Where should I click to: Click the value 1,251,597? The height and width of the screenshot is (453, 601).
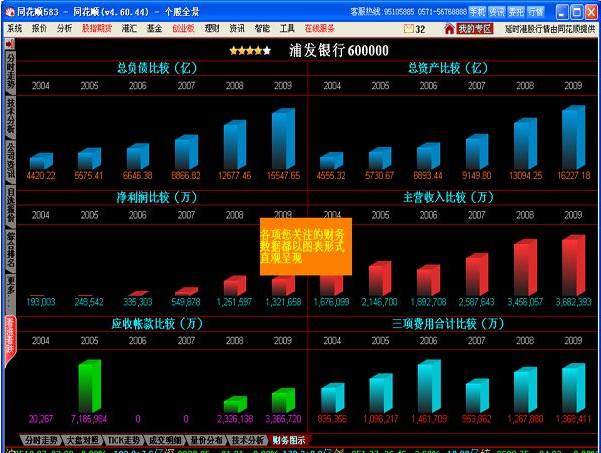pos(235,302)
